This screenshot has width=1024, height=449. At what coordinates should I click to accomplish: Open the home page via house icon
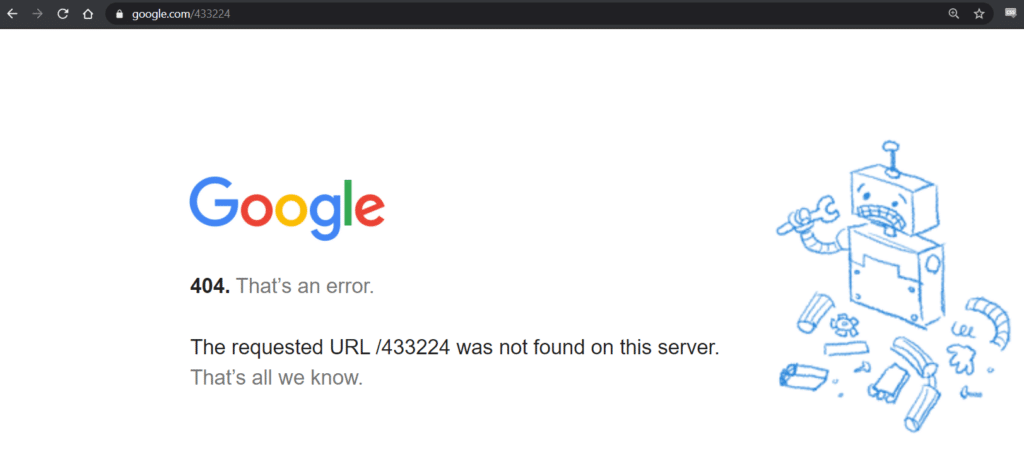88,14
